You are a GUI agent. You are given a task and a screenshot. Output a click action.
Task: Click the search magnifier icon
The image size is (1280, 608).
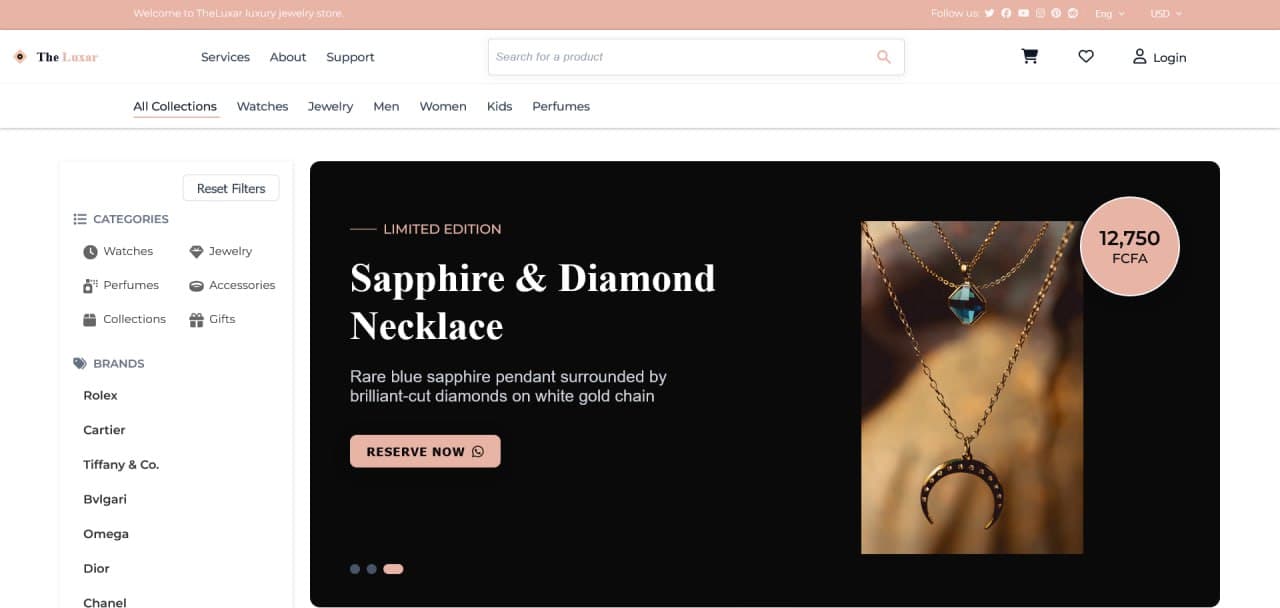pos(884,57)
